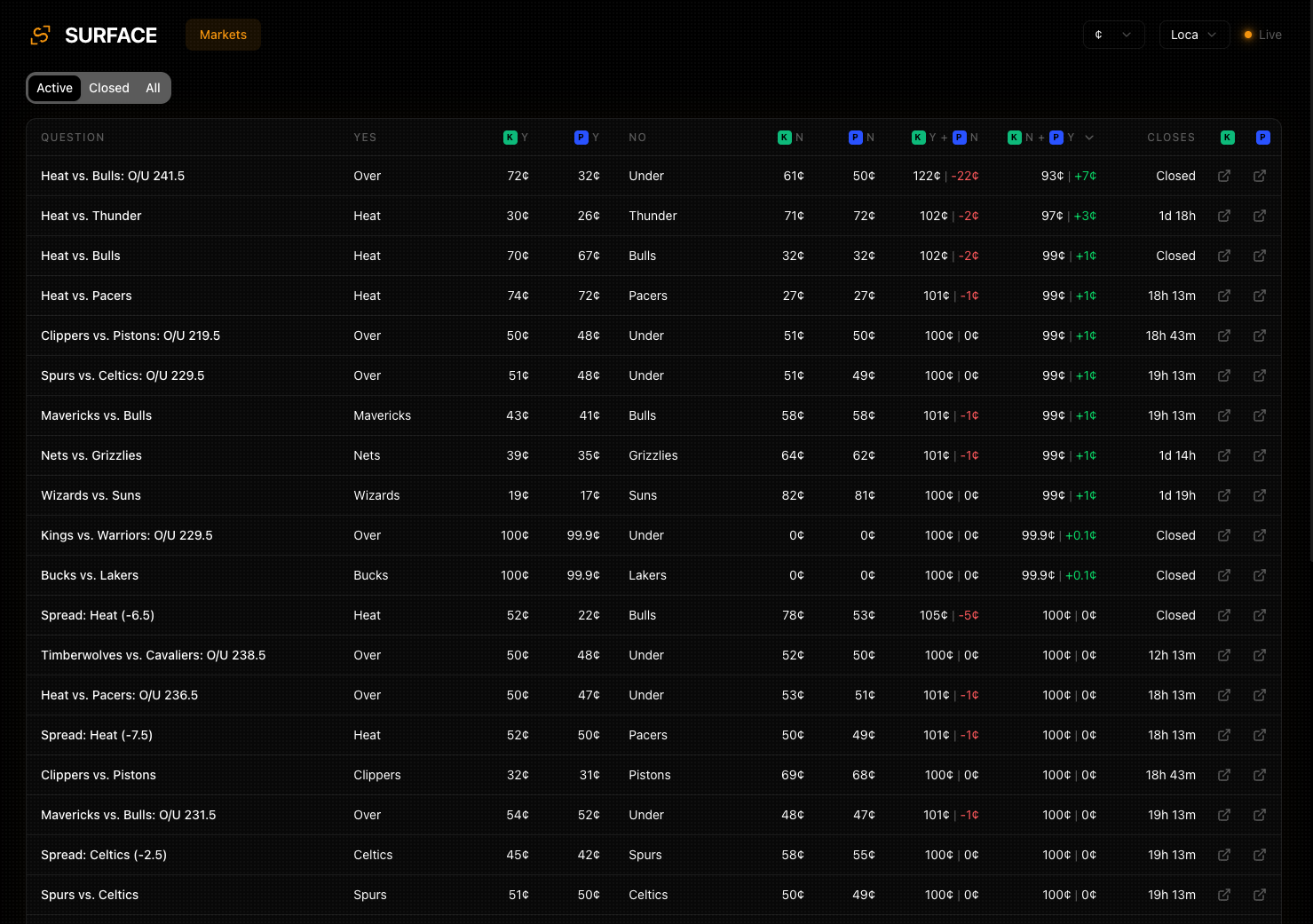
Task: Toggle the Live status indicator
Action: click(1262, 35)
